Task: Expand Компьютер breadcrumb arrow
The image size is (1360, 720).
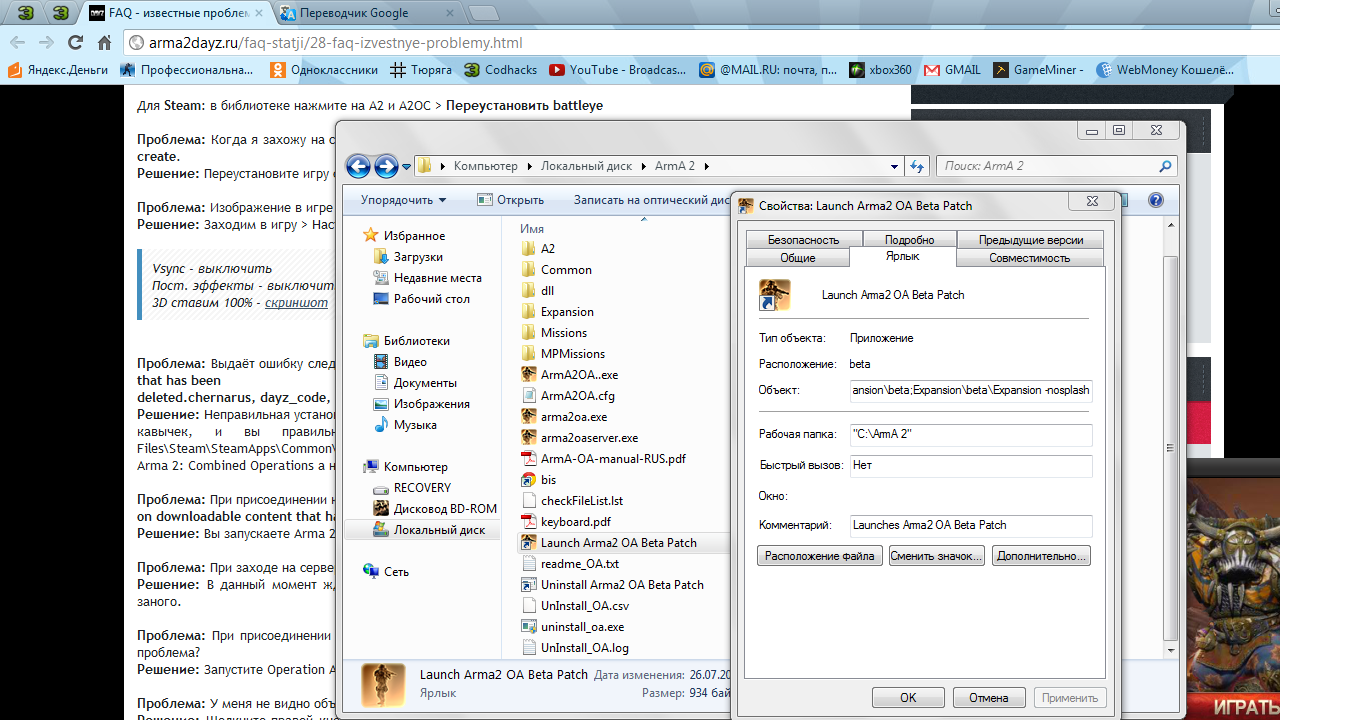Action: coord(530,166)
